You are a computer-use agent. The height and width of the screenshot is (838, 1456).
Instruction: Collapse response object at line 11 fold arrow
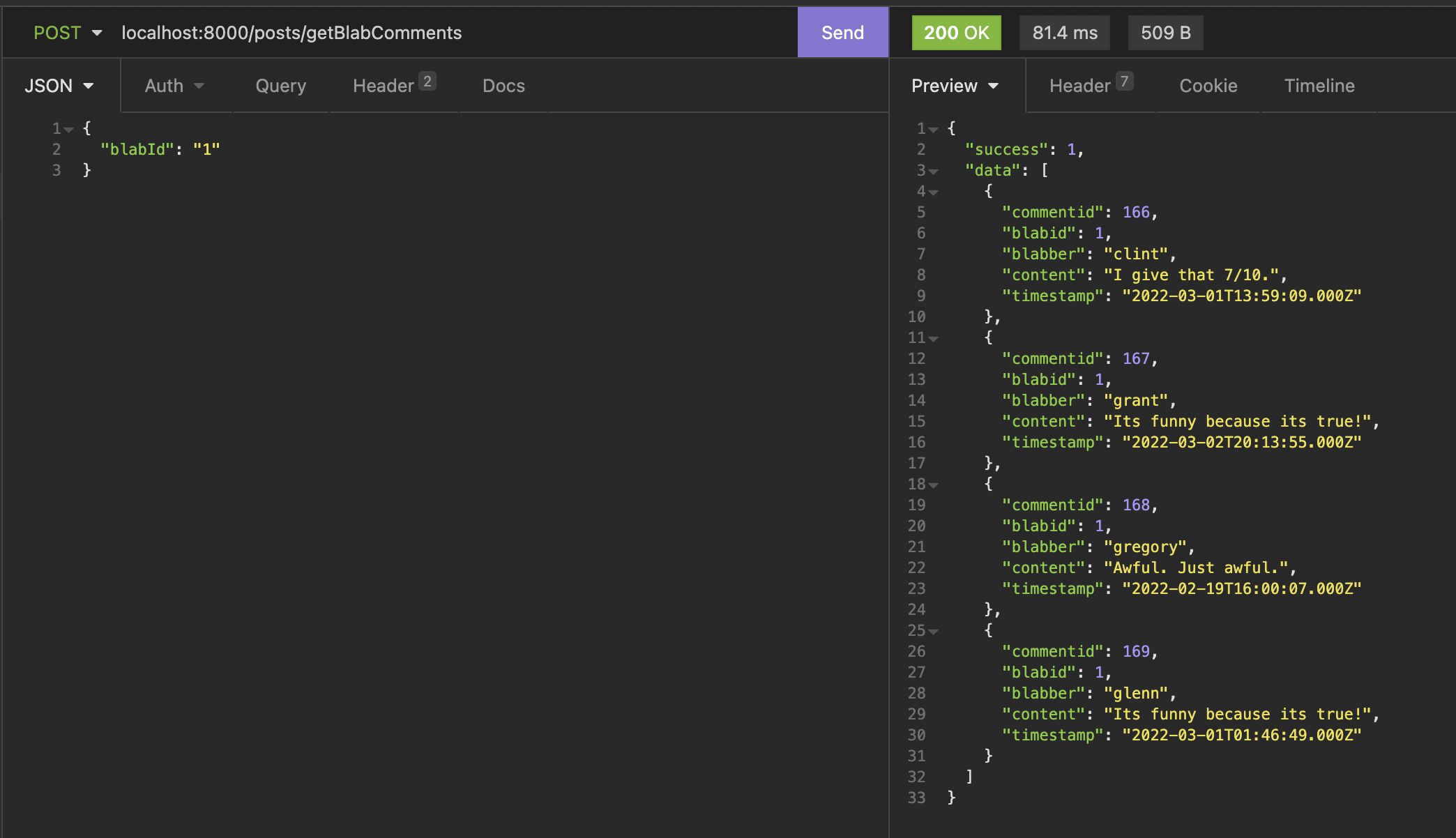tap(933, 339)
